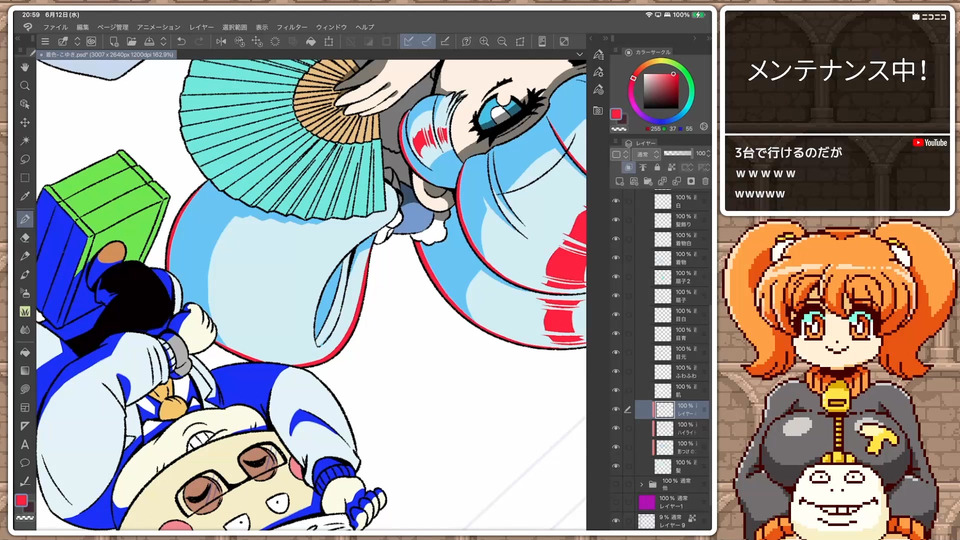Viewport: 960px width, 540px height.
Task: Click the Fill bucket icon in command bar
Action: pyautogui.click(x=310, y=41)
